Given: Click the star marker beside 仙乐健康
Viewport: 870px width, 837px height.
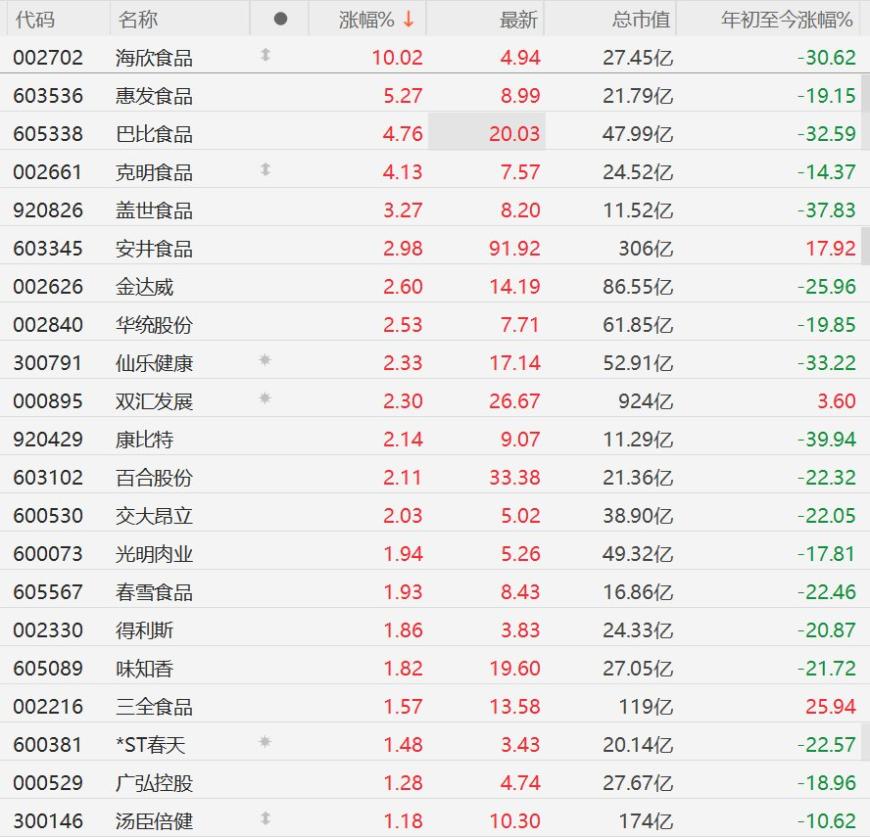Looking at the screenshot, I should coord(265,361).
